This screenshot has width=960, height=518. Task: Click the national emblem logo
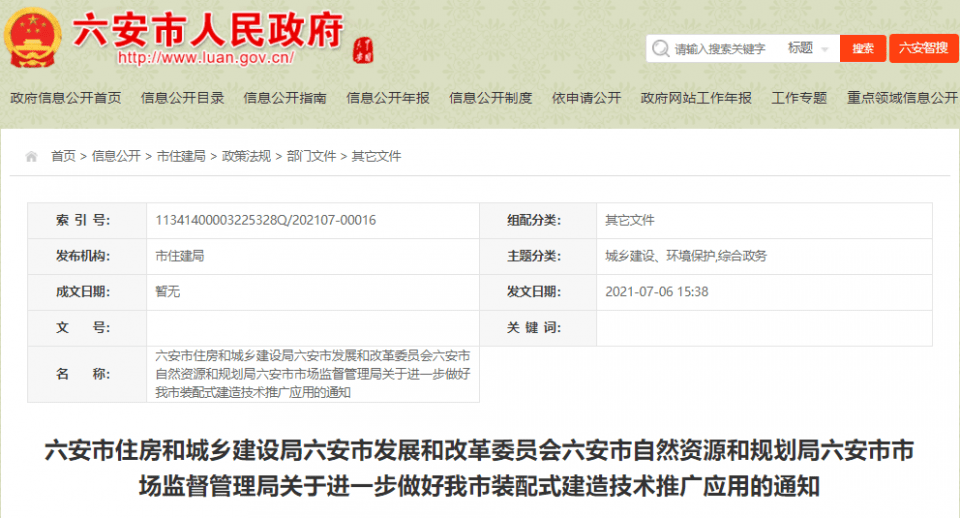(32, 38)
